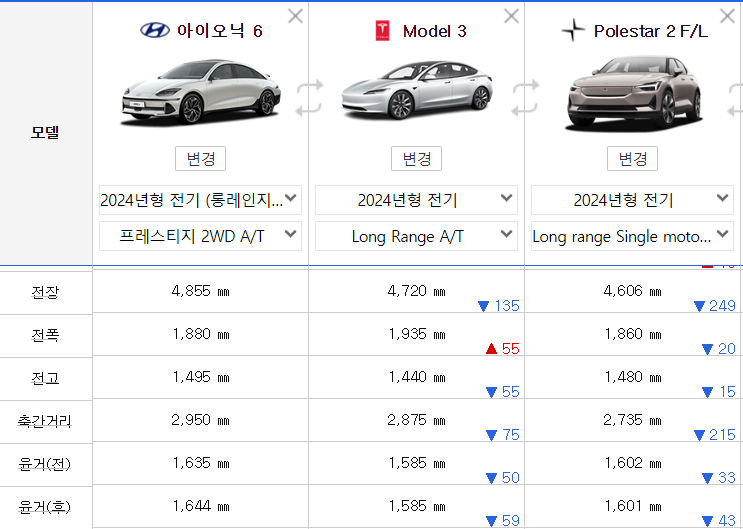Open Polestar 2 2024년형 전기 dropdown
The image size is (743, 529).
pos(633,200)
